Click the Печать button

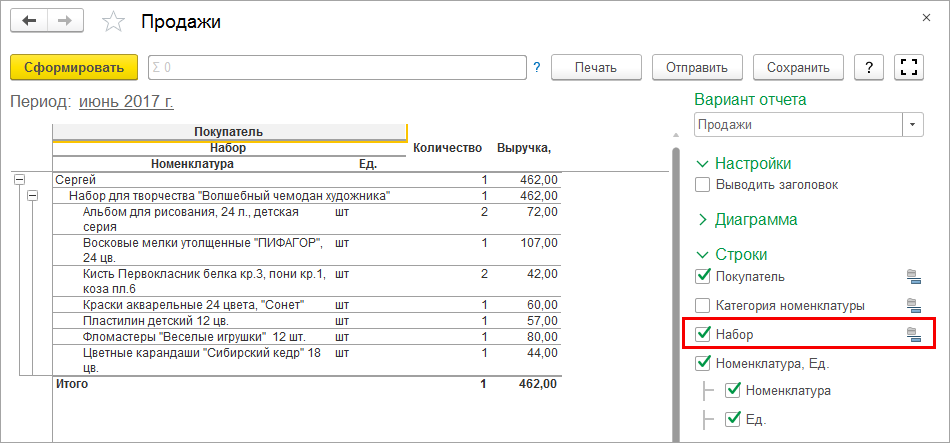point(595,68)
